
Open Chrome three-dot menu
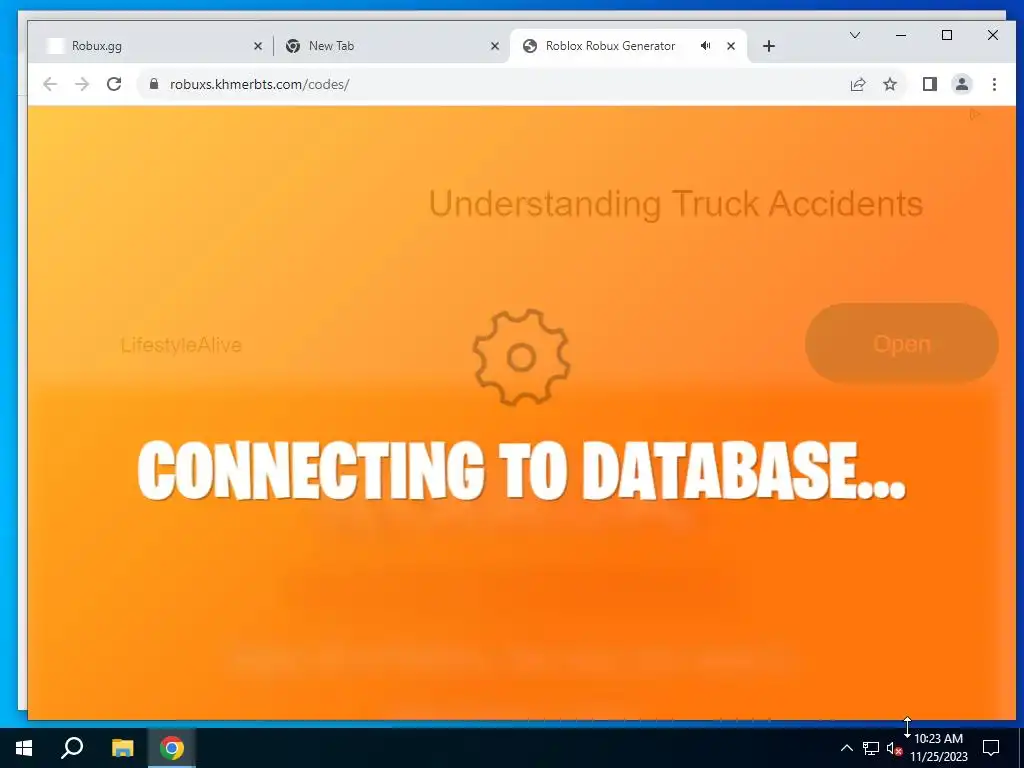pos(994,84)
